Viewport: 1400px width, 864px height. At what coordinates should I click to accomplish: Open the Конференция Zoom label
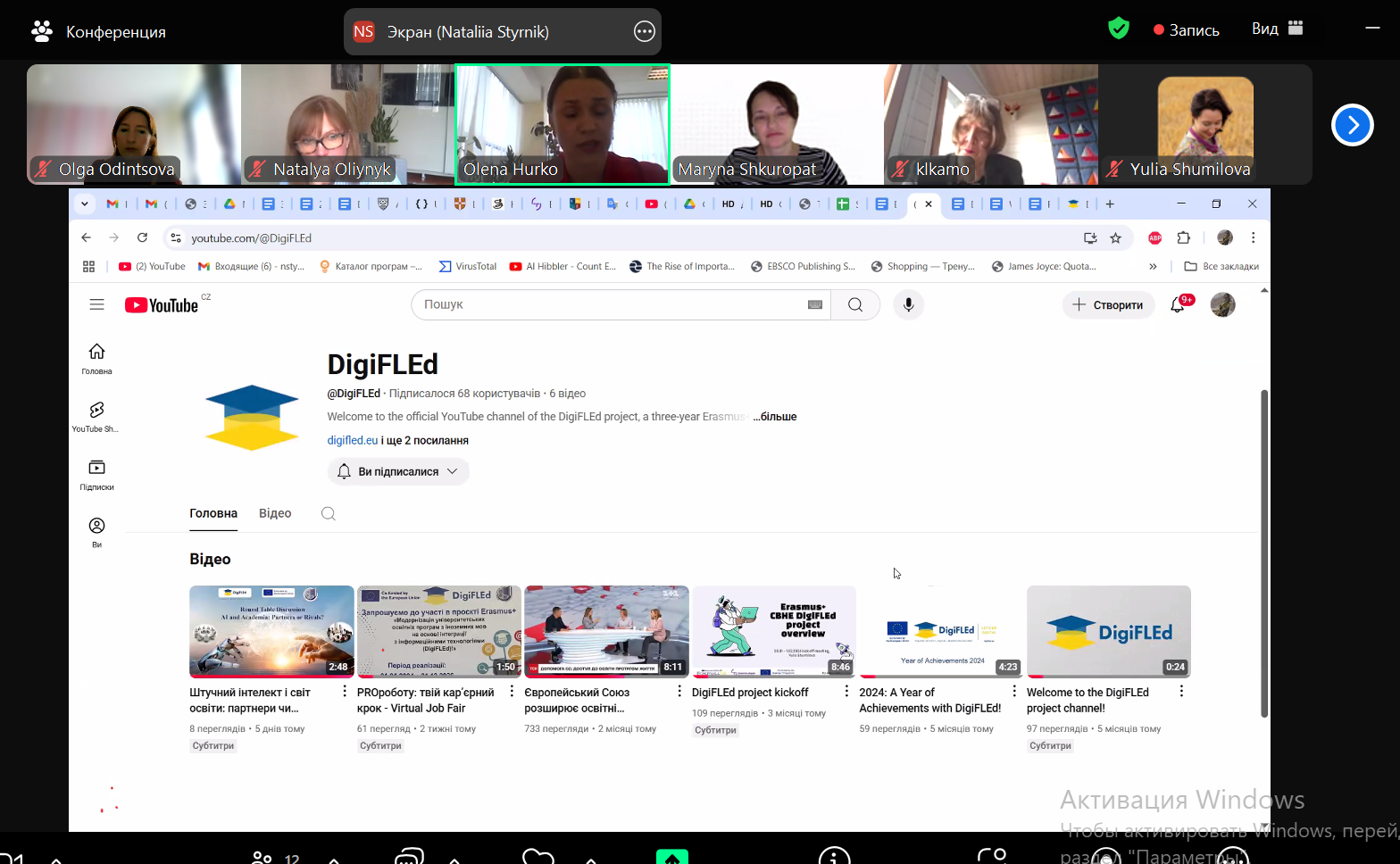[x=98, y=31]
